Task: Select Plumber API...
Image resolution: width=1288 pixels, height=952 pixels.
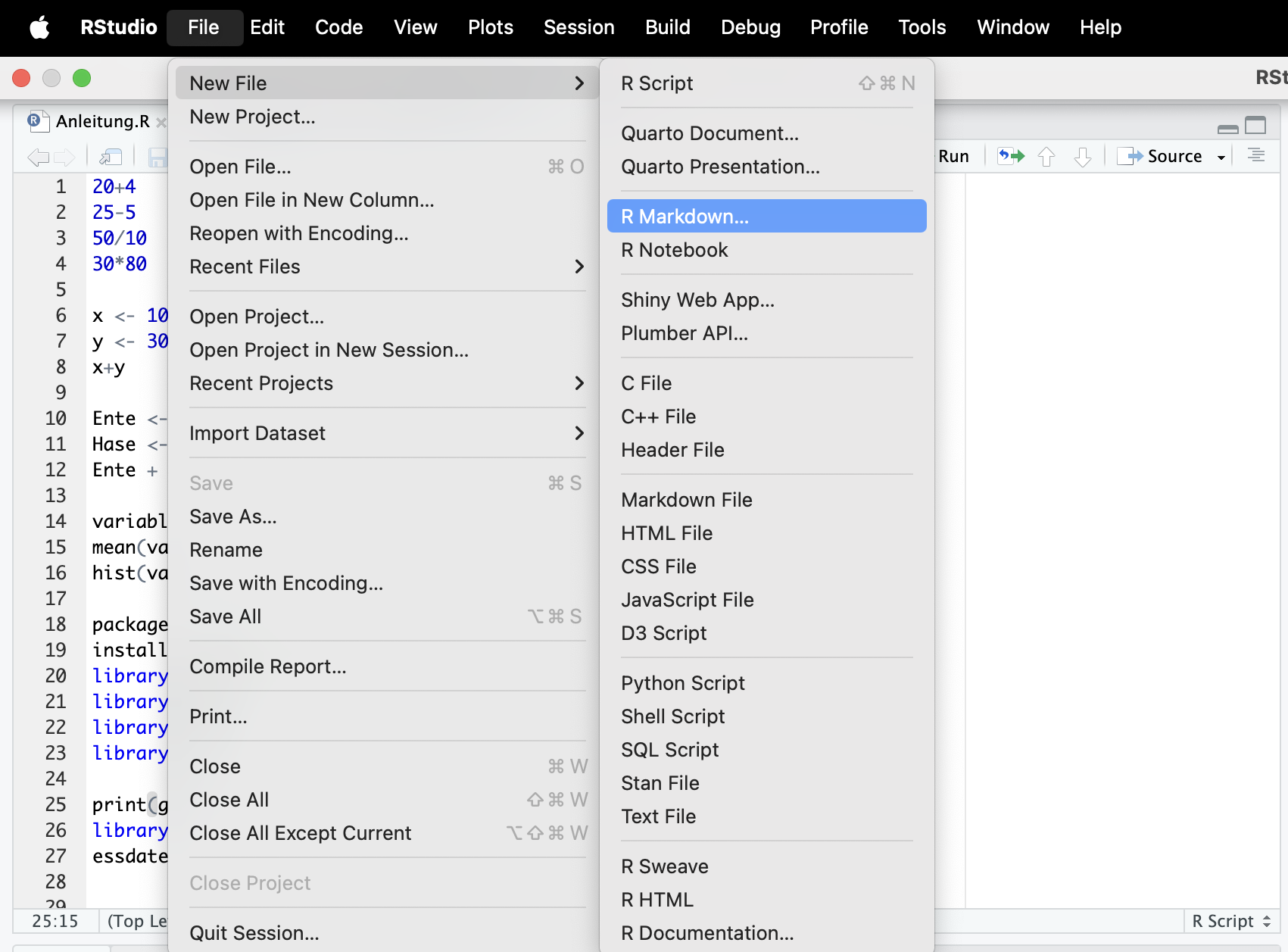Action: [767, 333]
